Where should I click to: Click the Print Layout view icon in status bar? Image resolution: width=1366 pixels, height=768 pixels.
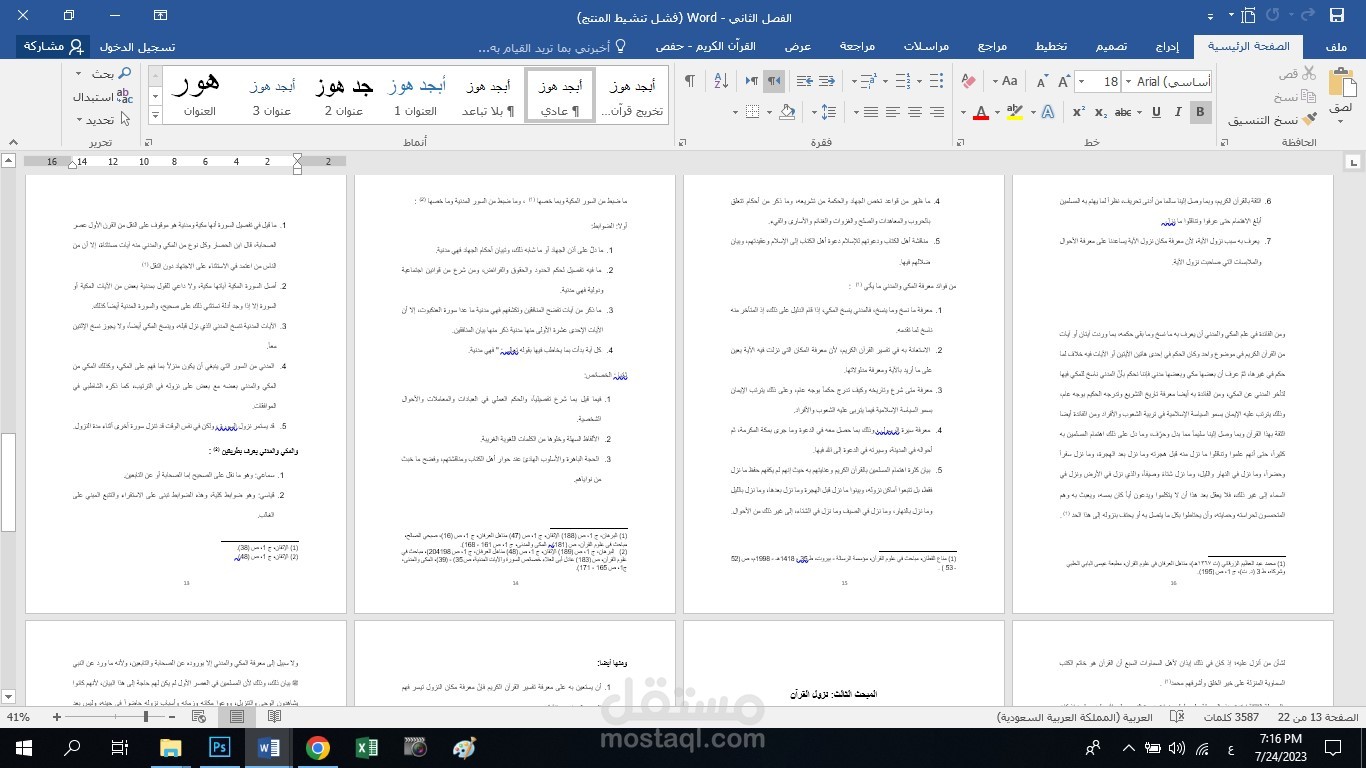coord(237,717)
